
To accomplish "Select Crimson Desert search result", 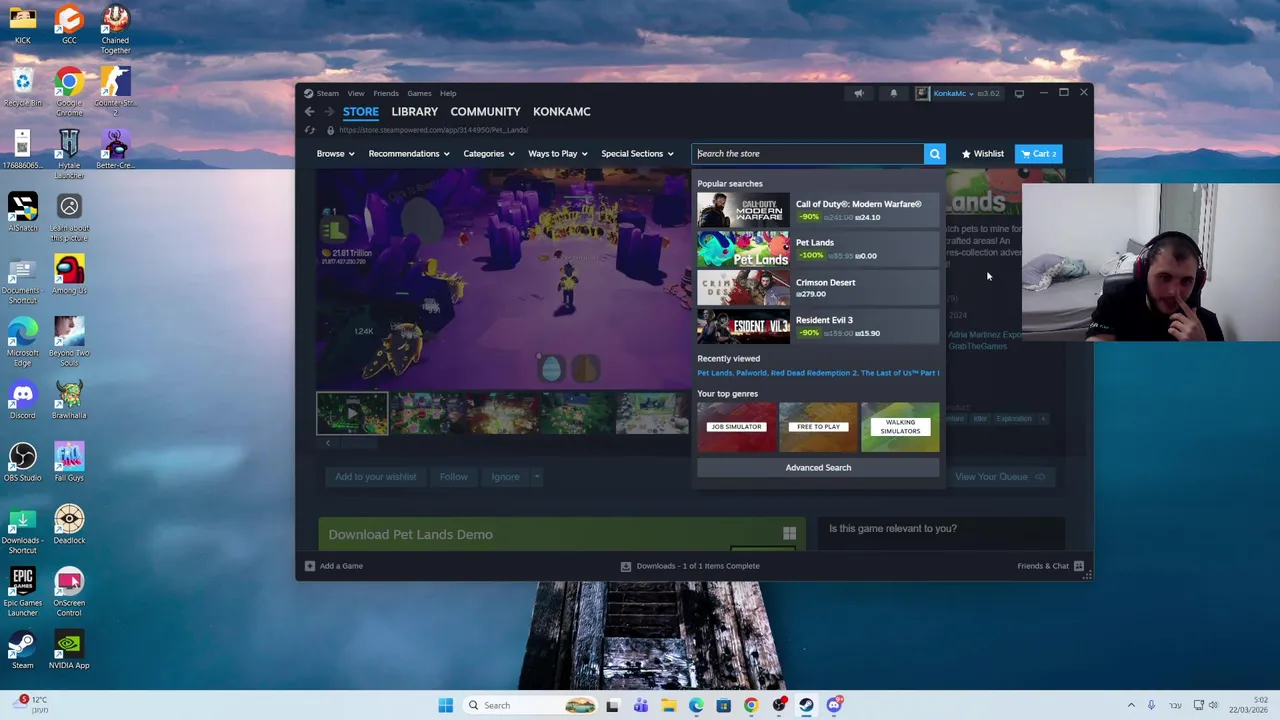I will 818,288.
